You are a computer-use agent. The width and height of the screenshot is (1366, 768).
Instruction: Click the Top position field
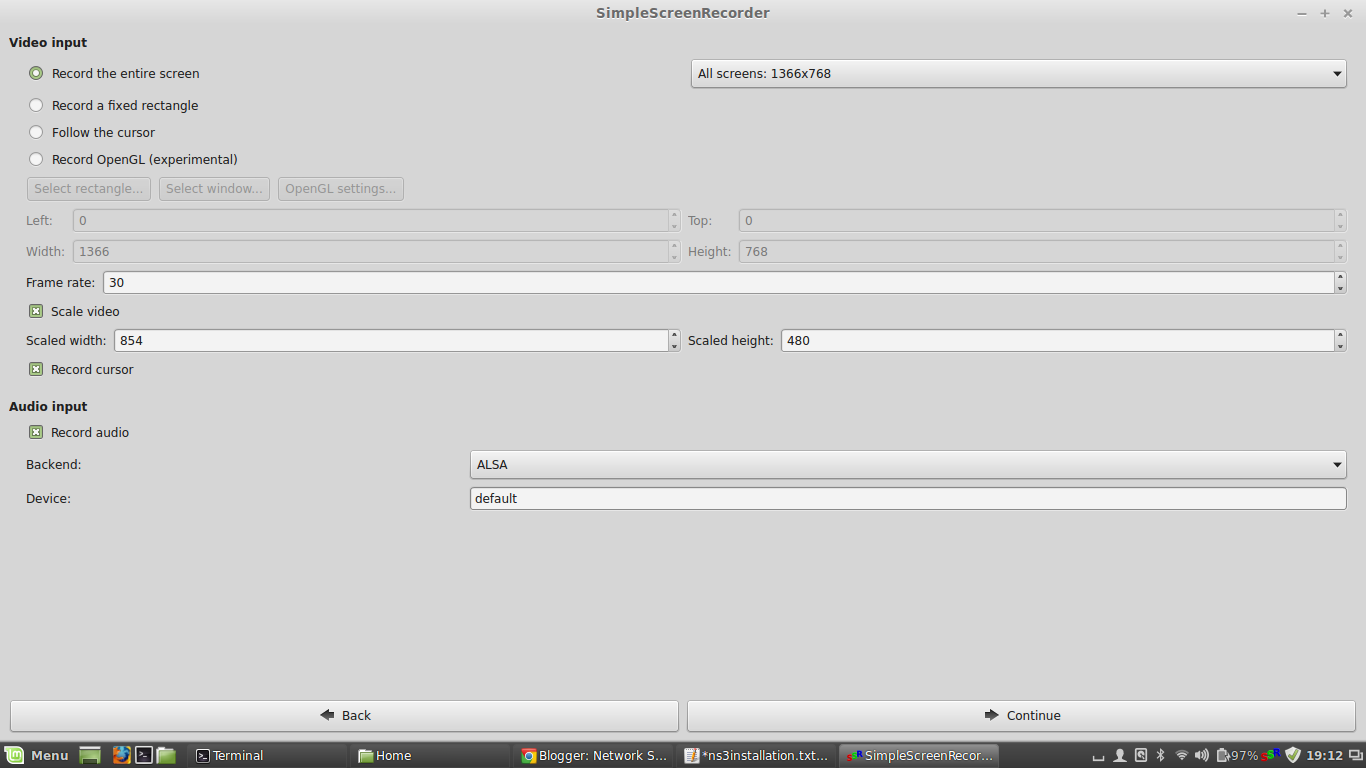1036,220
